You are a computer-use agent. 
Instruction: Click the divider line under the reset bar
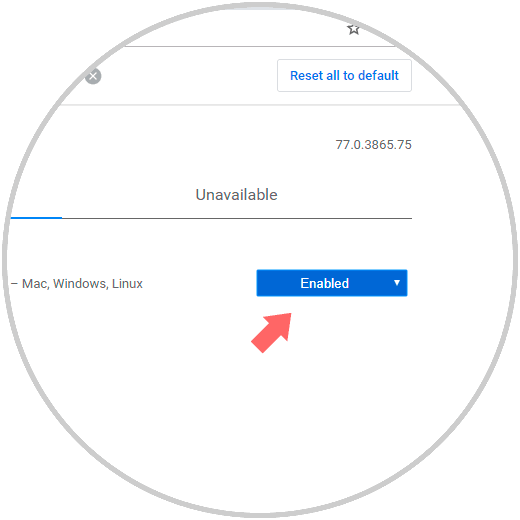260,105
